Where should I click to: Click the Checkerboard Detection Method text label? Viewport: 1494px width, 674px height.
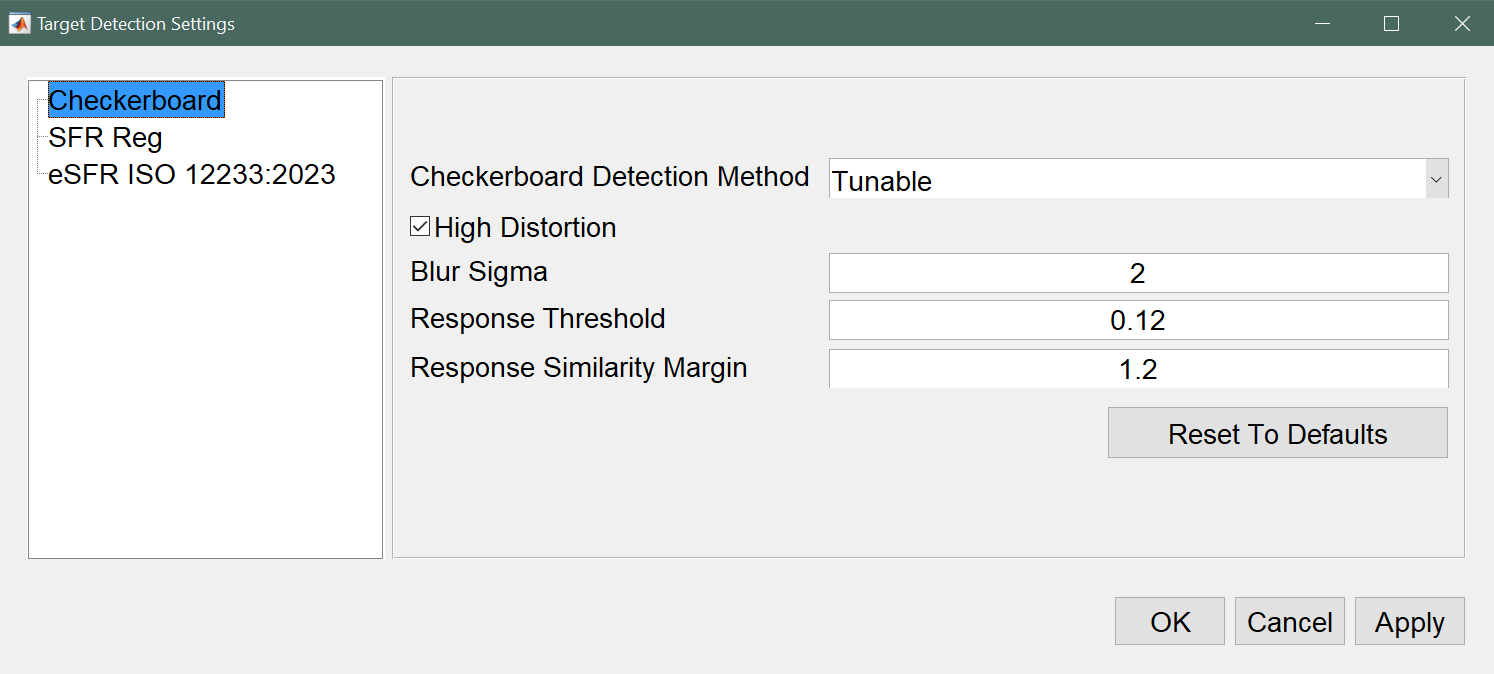tap(610, 176)
